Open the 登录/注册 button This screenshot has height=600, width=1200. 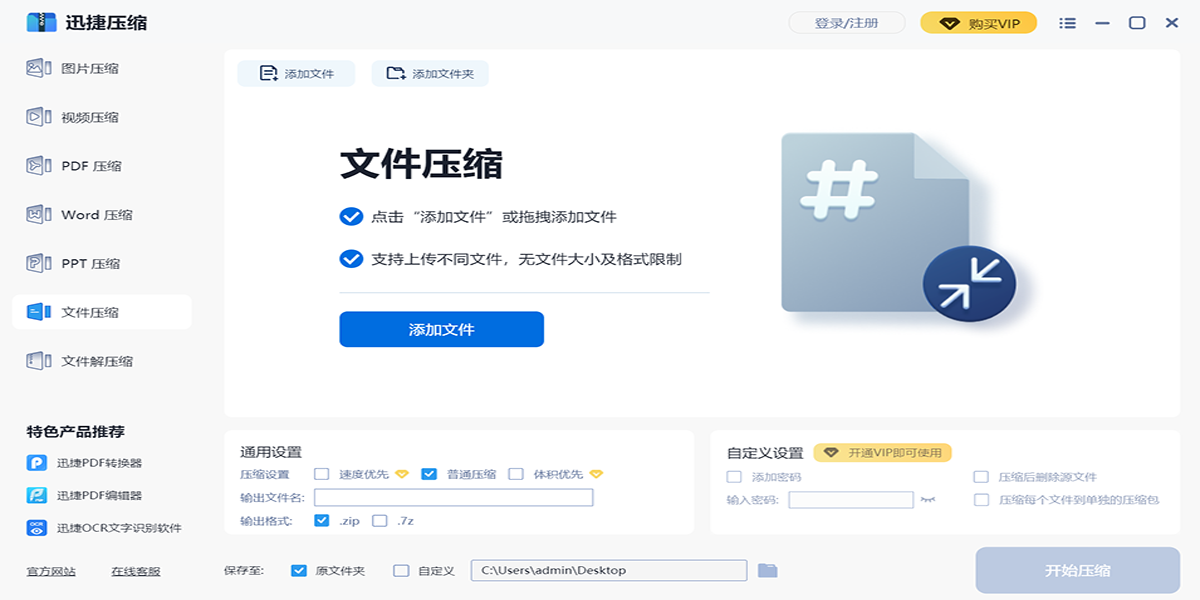click(846, 23)
